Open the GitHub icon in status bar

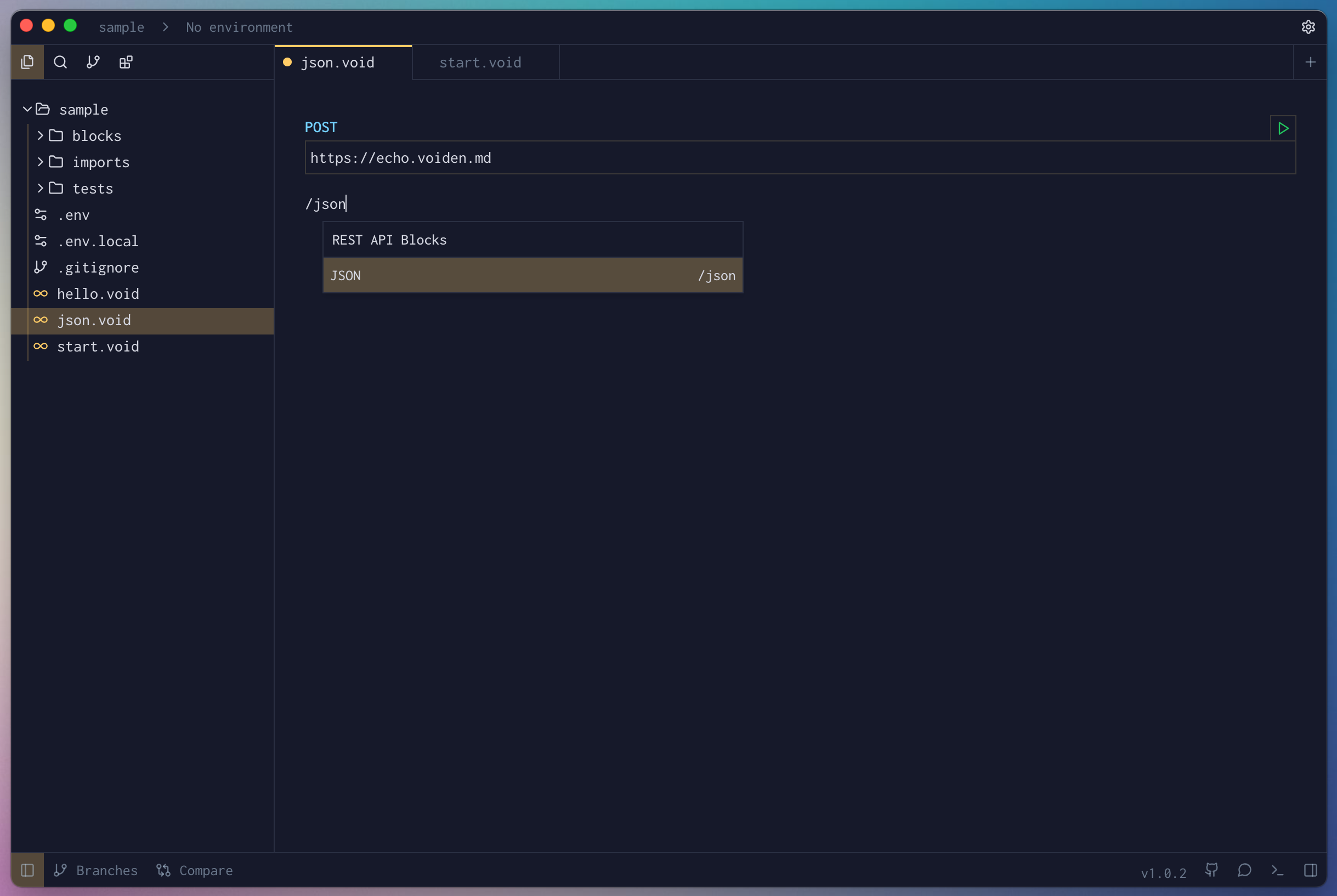point(1213,870)
